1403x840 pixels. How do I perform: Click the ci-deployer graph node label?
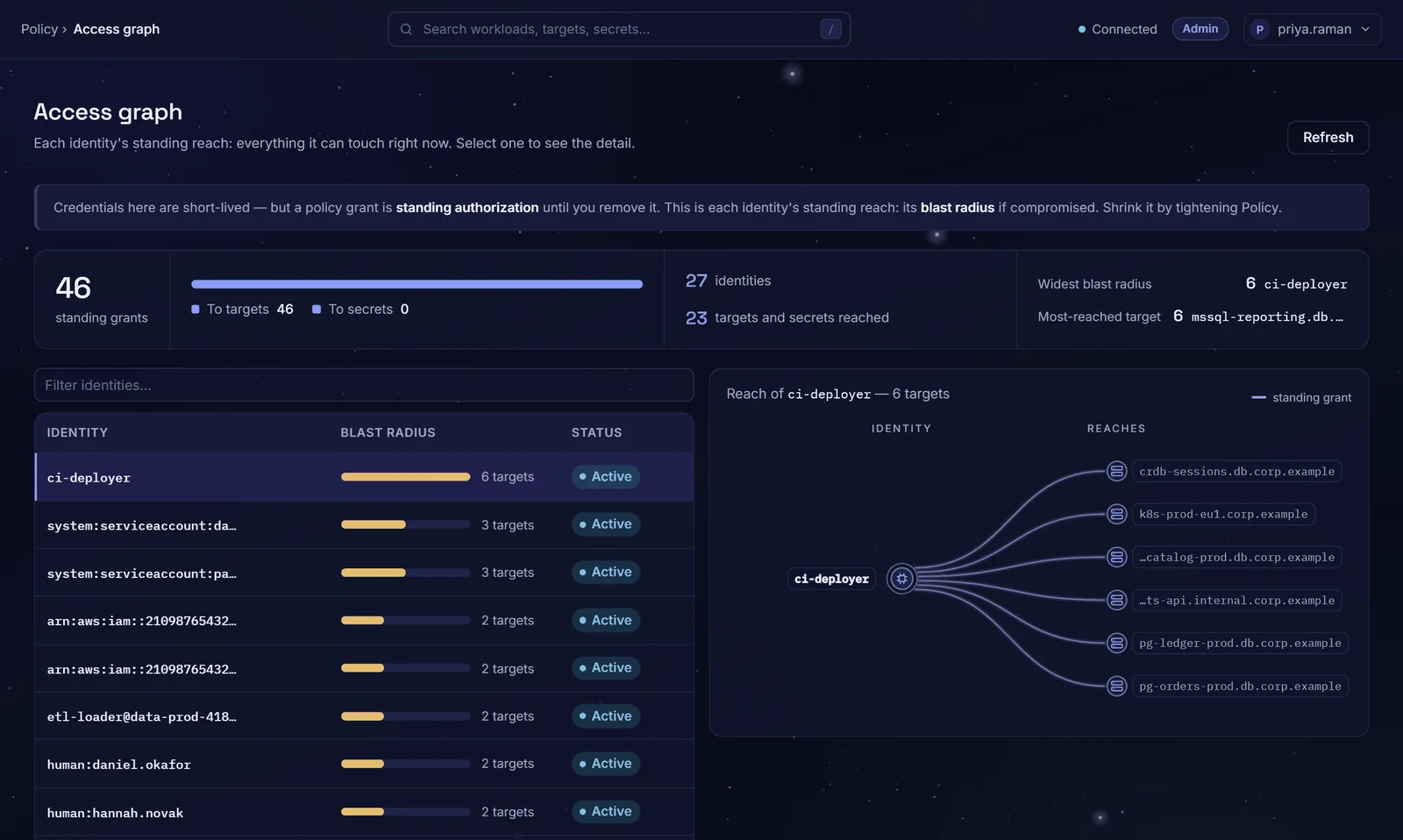pyautogui.click(x=831, y=579)
